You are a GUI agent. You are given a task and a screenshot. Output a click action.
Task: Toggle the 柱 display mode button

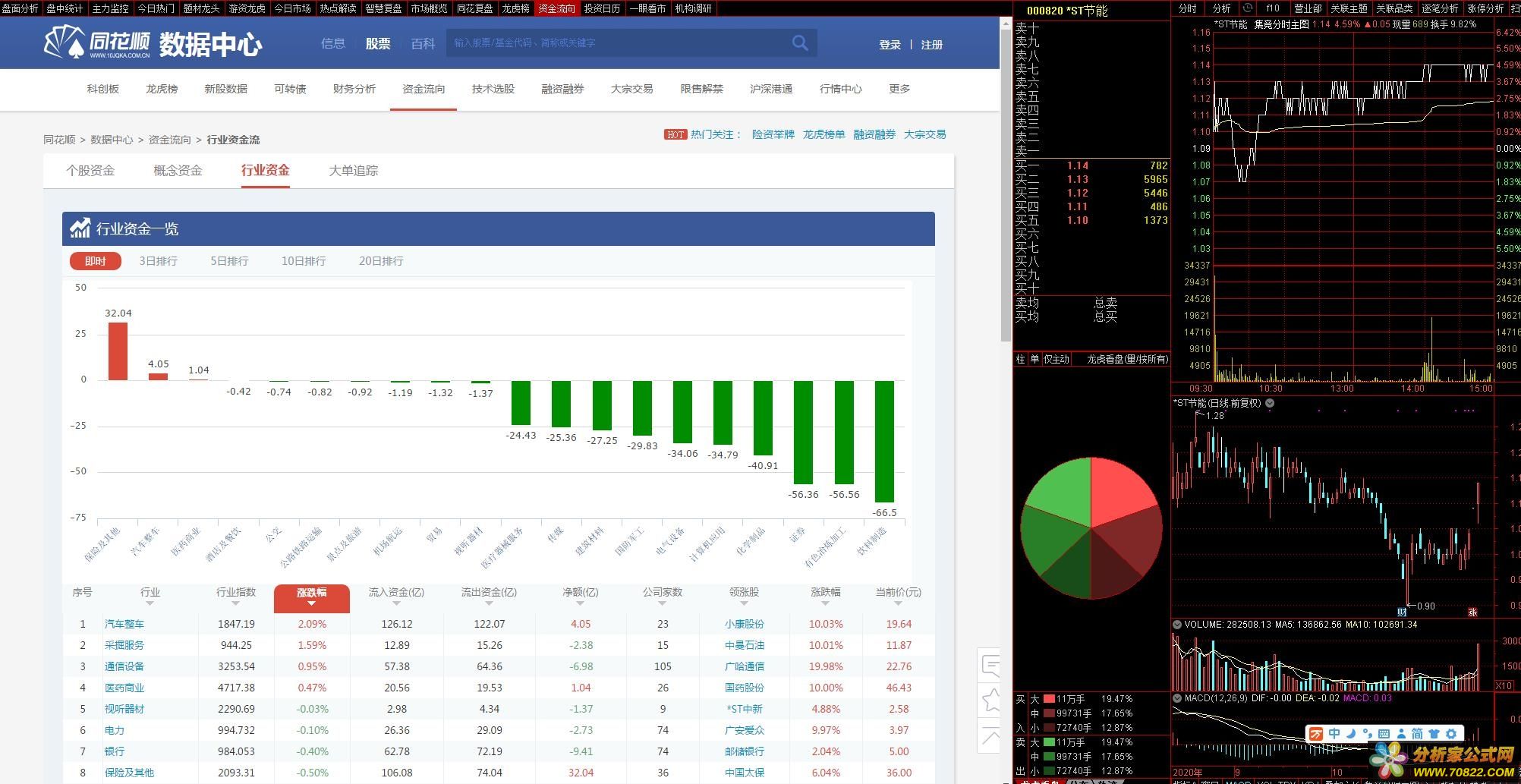(1021, 359)
